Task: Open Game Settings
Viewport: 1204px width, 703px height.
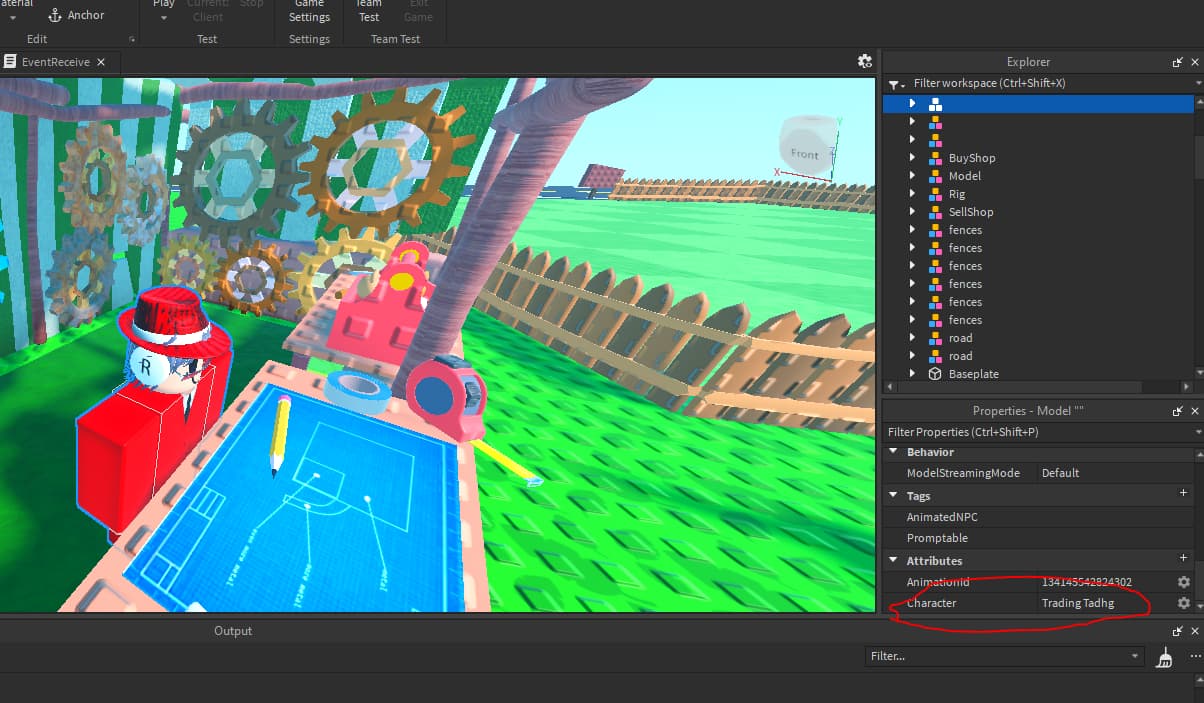Action: 309,11
